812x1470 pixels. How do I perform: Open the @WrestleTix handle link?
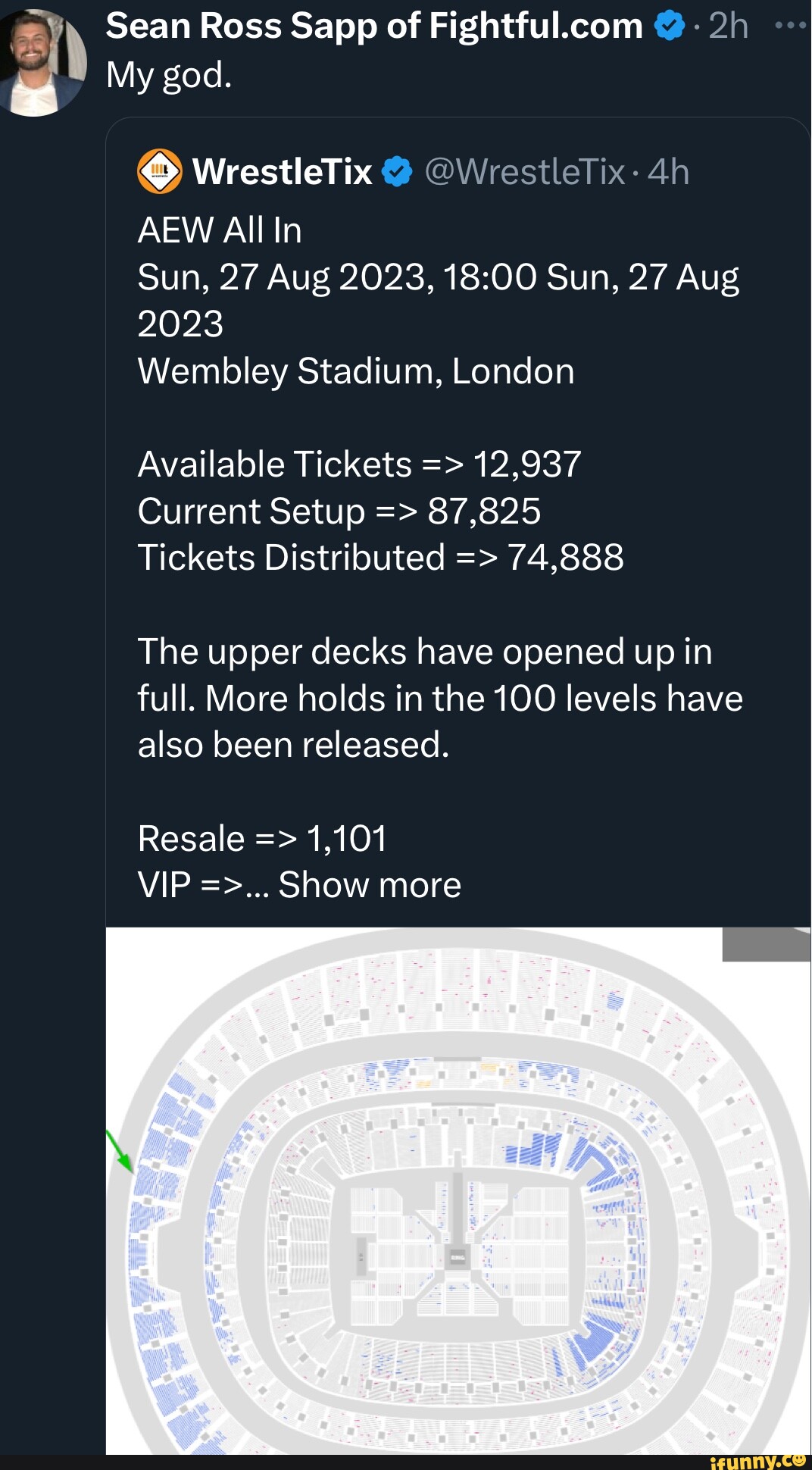pyautogui.click(x=525, y=173)
